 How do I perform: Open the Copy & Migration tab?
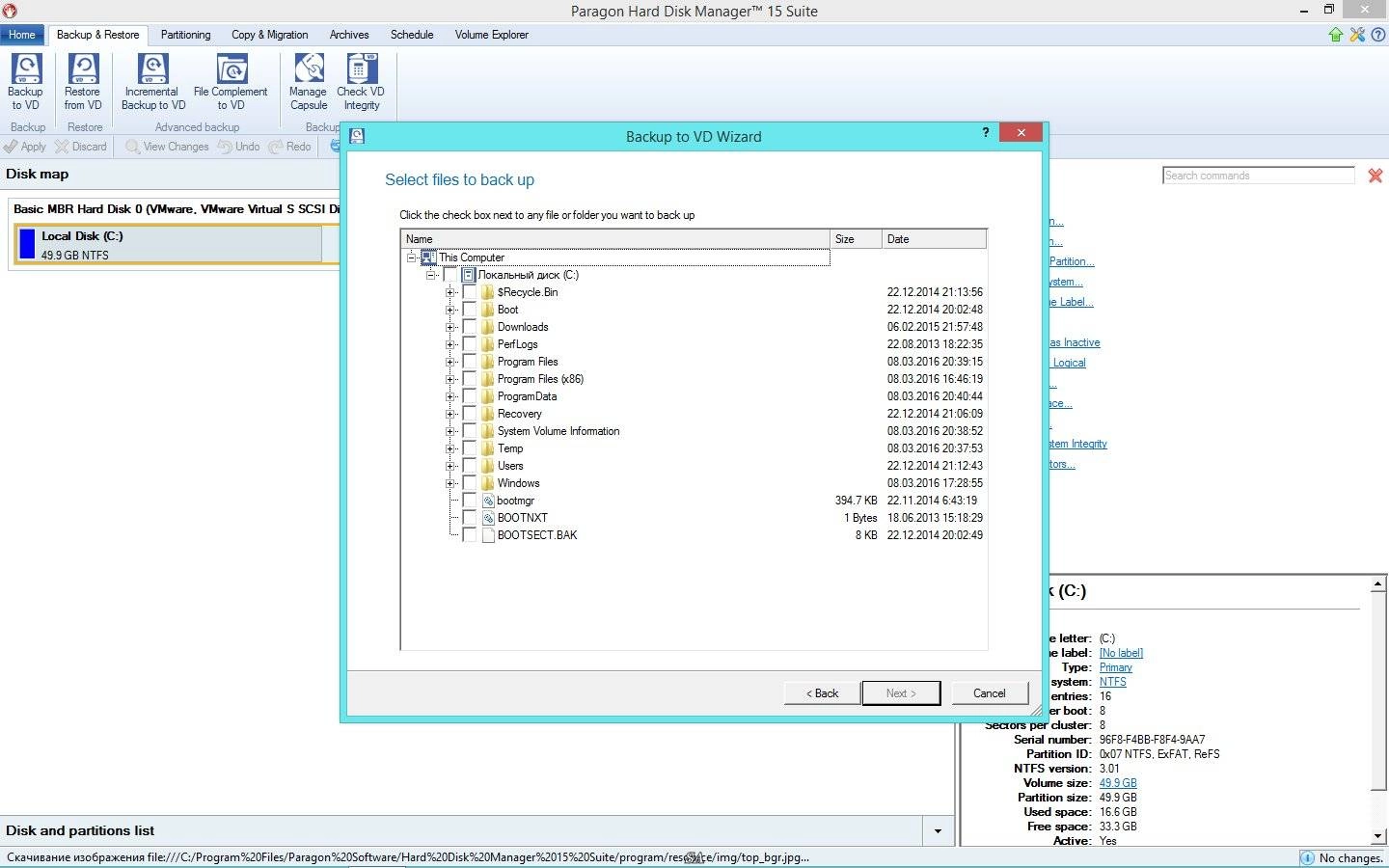tap(270, 35)
